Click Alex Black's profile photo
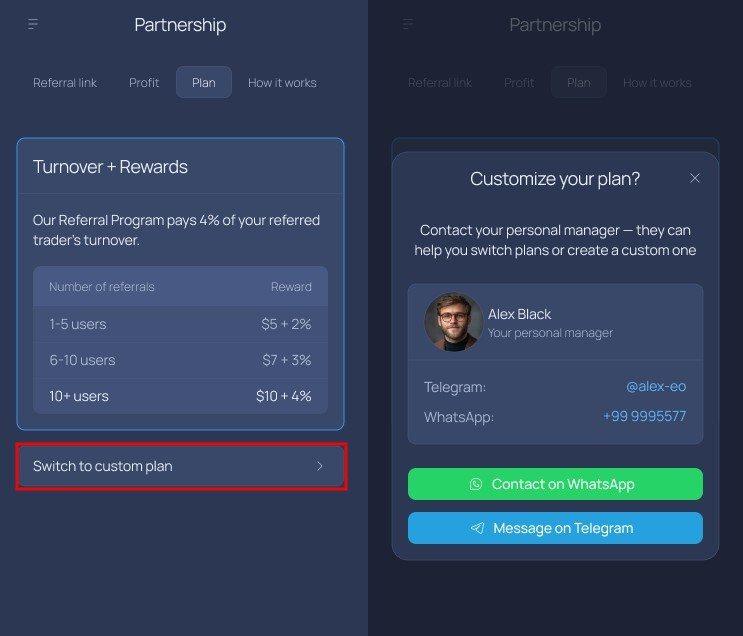Screen dimensions: 743x636 coord(453,322)
